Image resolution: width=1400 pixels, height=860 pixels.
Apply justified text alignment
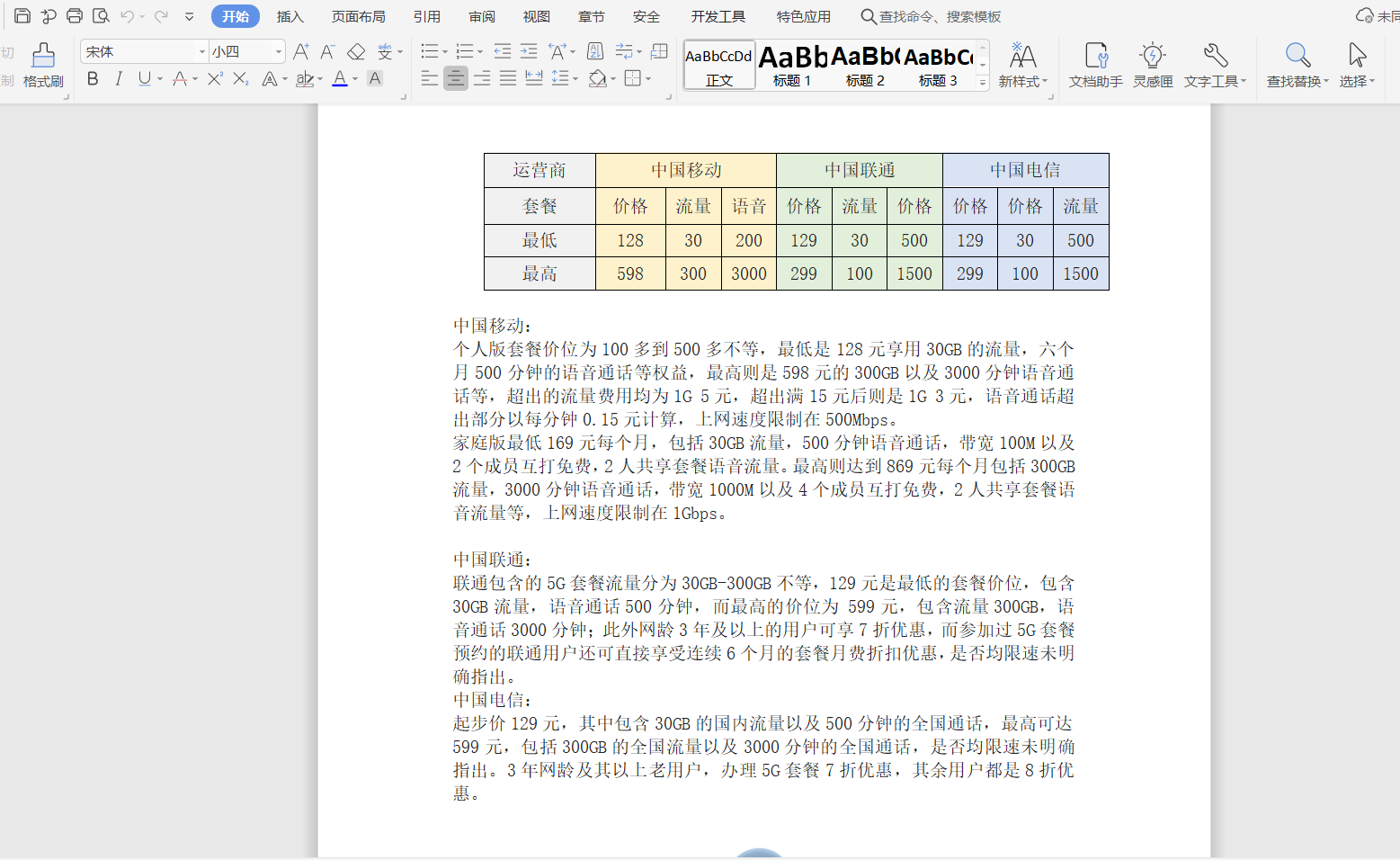tap(508, 78)
